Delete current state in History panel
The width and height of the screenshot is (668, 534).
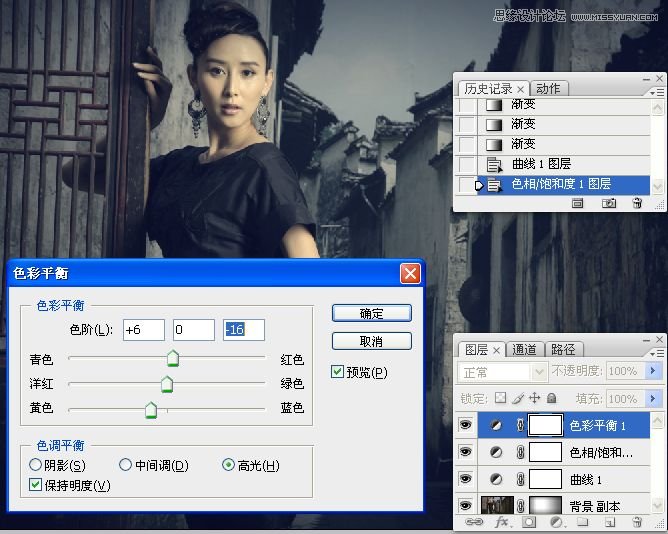(x=637, y=203)
